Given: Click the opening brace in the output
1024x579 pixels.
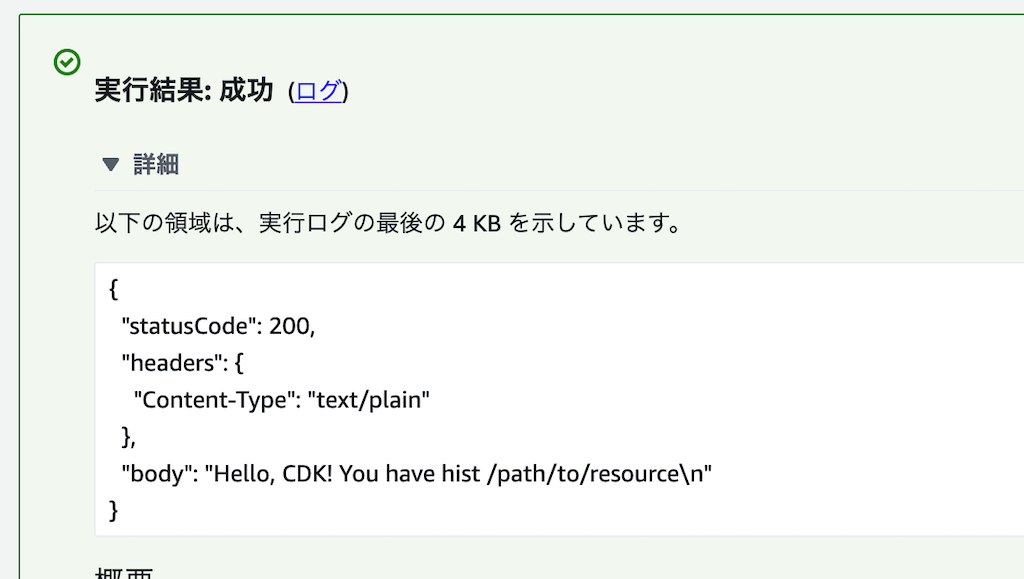Looking at the screenshot, I should tap(113, 289).
